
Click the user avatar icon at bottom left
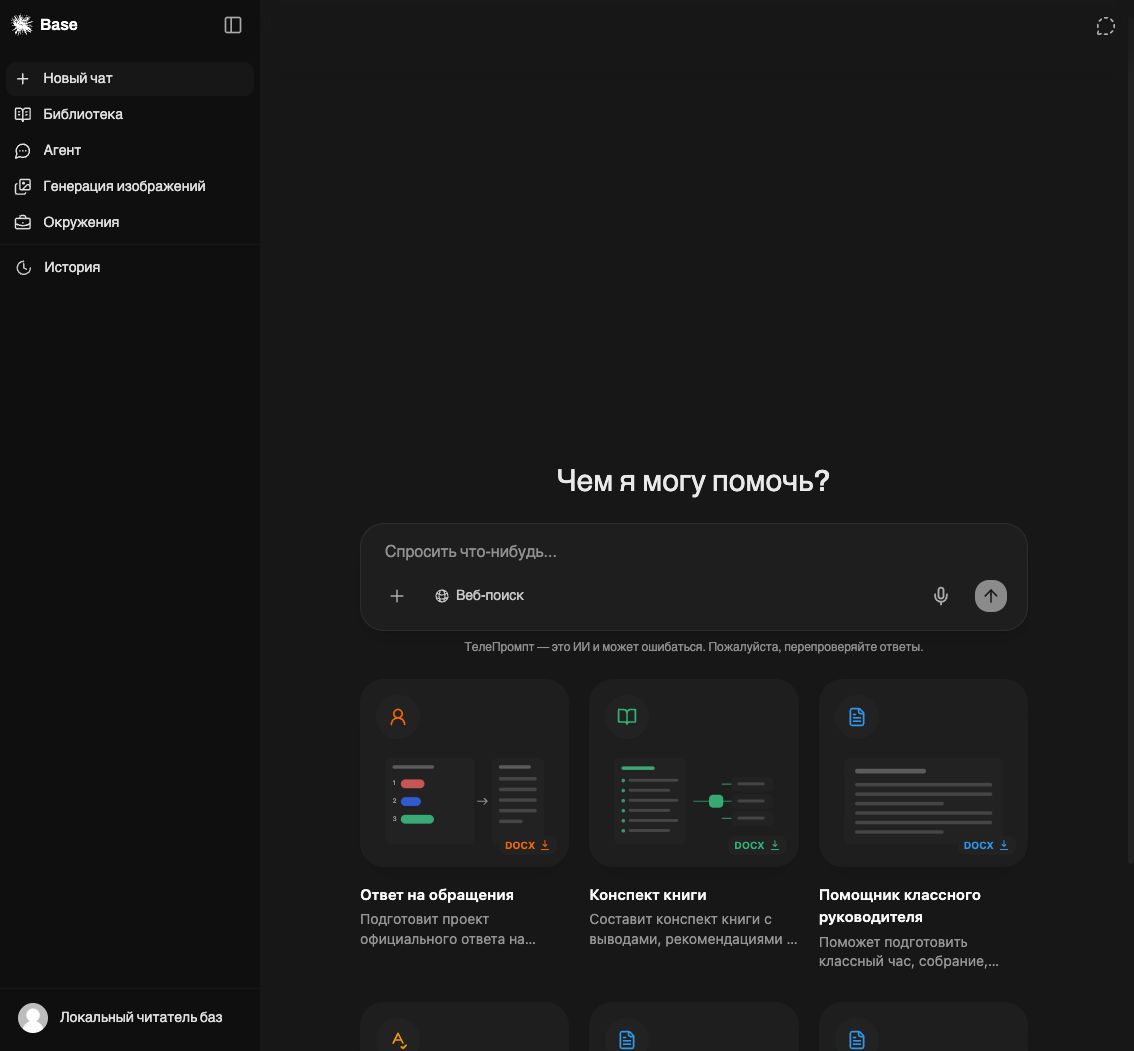[33, 1018]
